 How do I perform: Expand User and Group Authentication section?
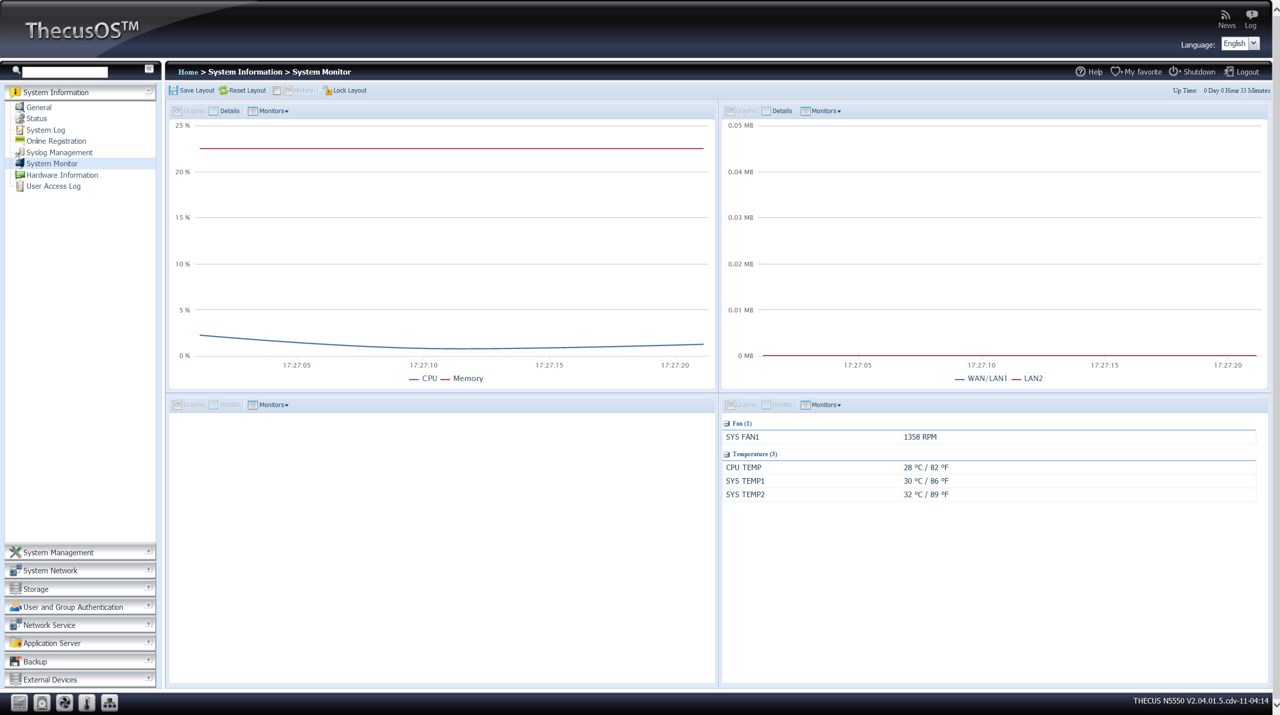click(x=80, y=607)
